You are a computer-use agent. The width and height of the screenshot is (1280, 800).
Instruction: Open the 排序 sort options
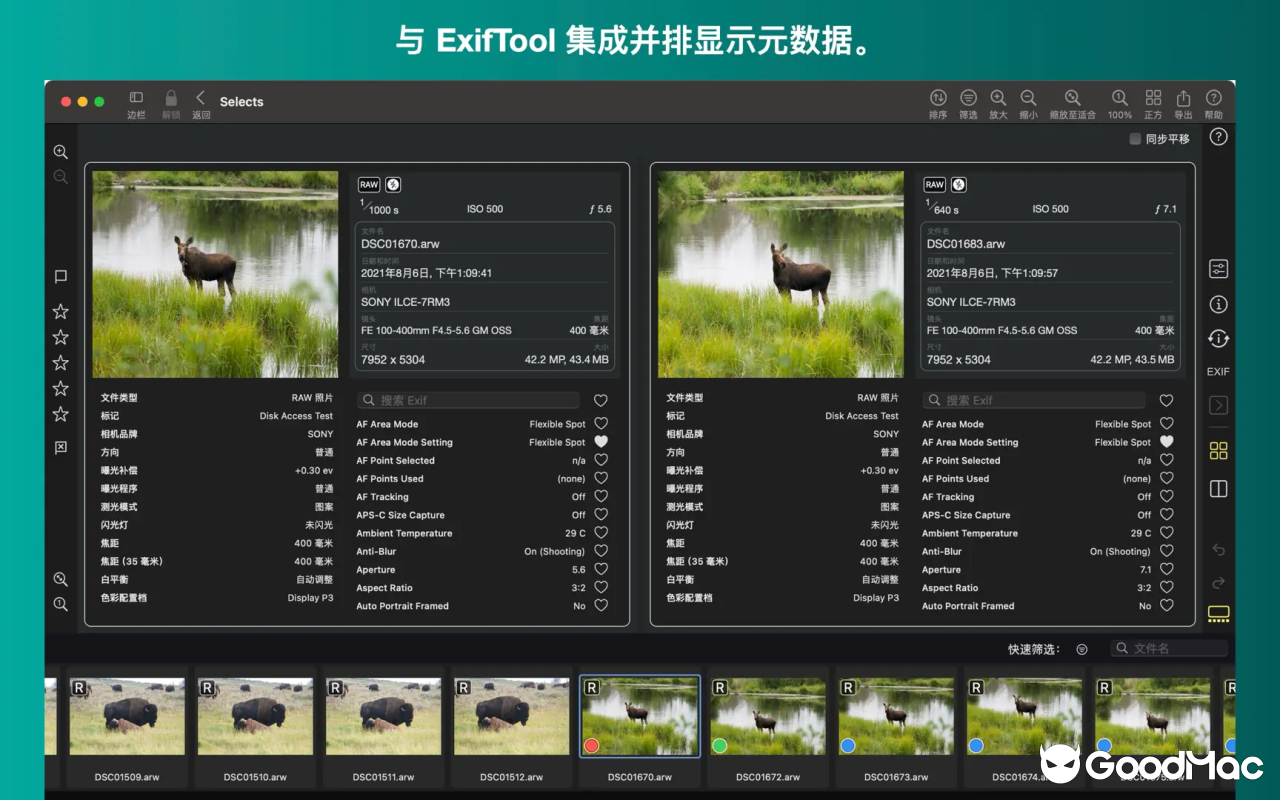(x=938, y=98)
